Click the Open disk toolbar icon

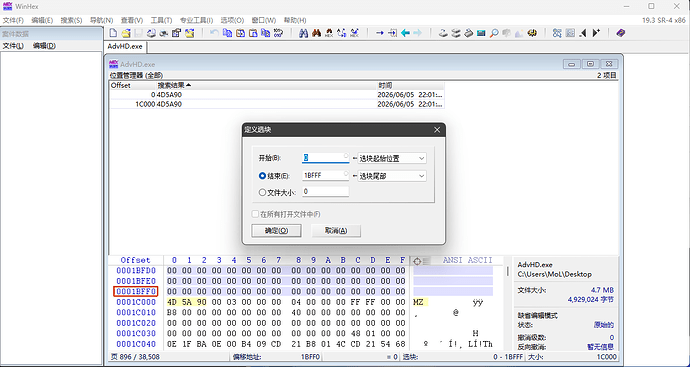pos(443,33)
